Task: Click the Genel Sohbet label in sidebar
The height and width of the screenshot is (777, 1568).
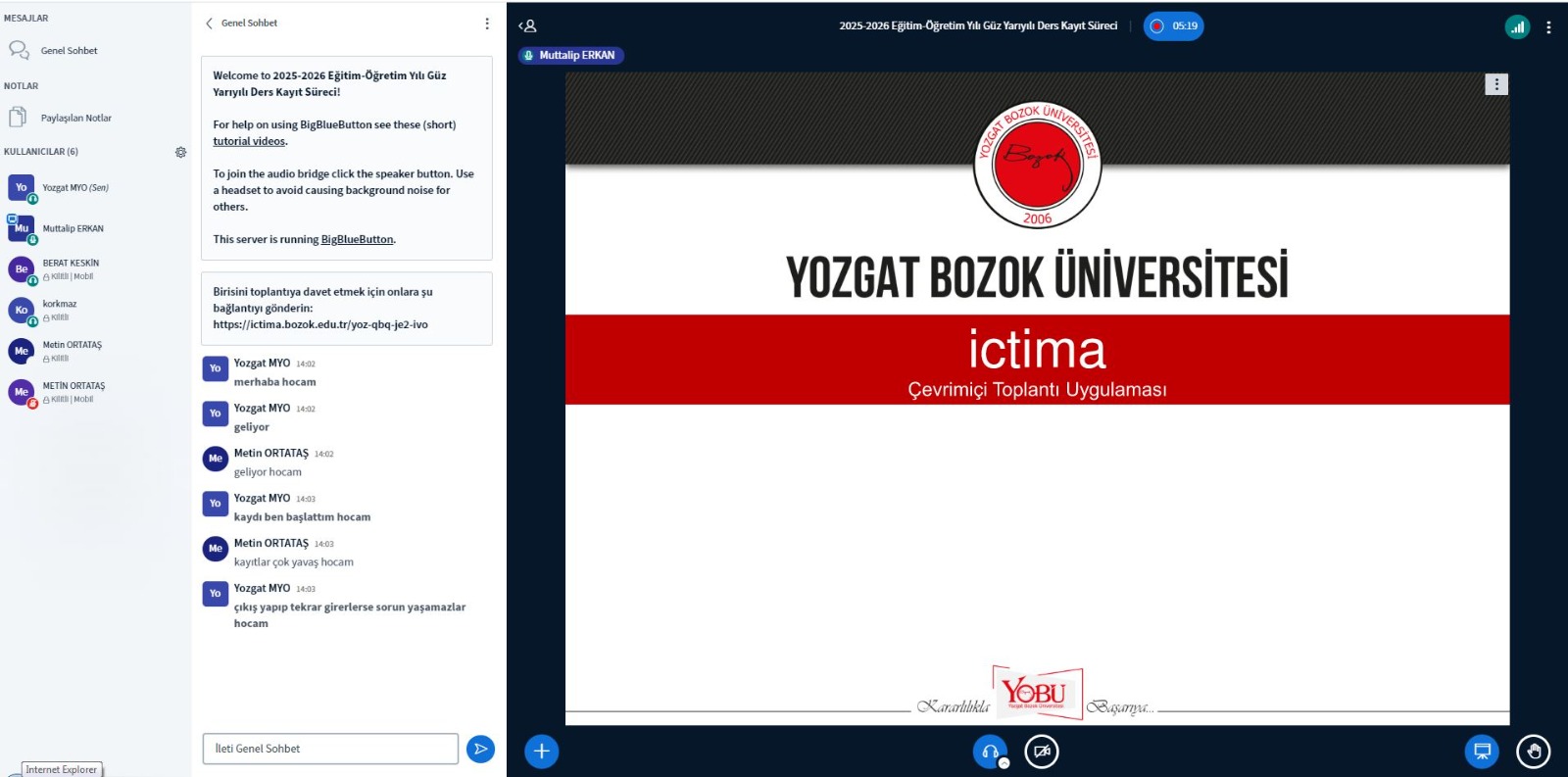Action: tap(69, 51)
